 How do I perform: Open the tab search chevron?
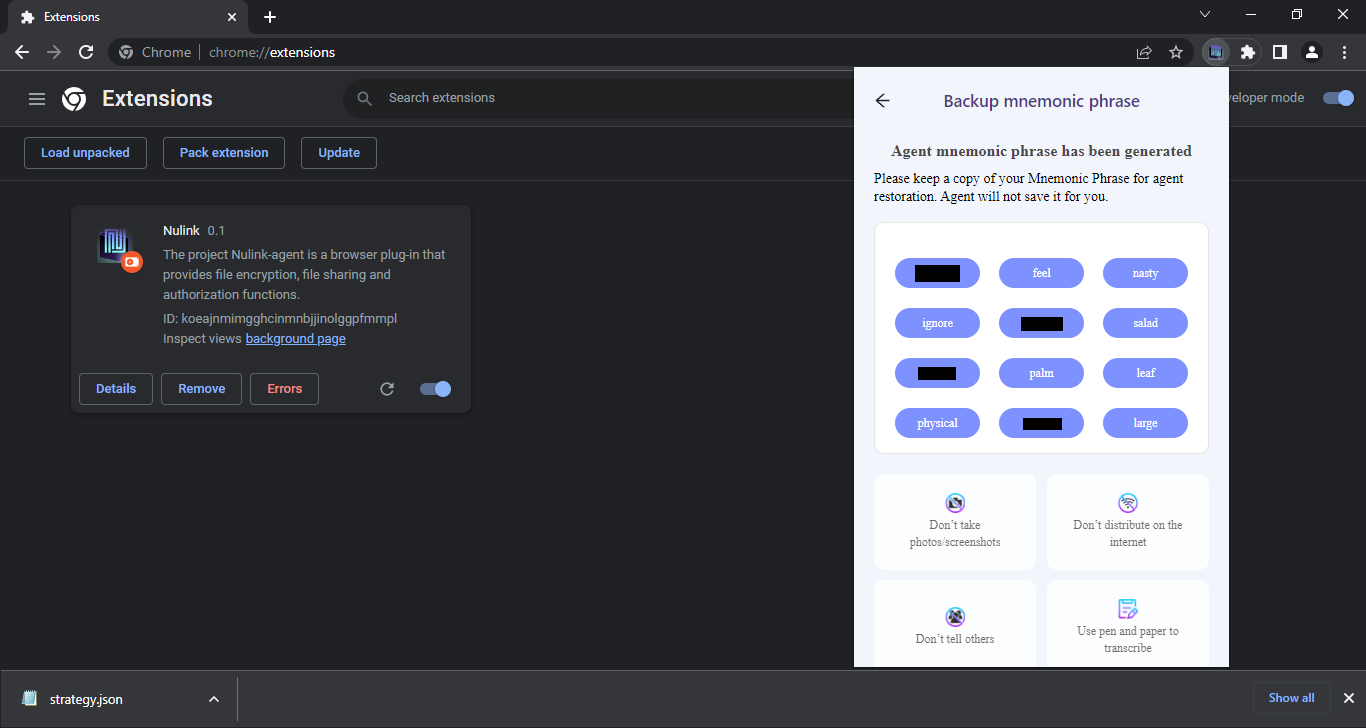tap(1204, 15)
